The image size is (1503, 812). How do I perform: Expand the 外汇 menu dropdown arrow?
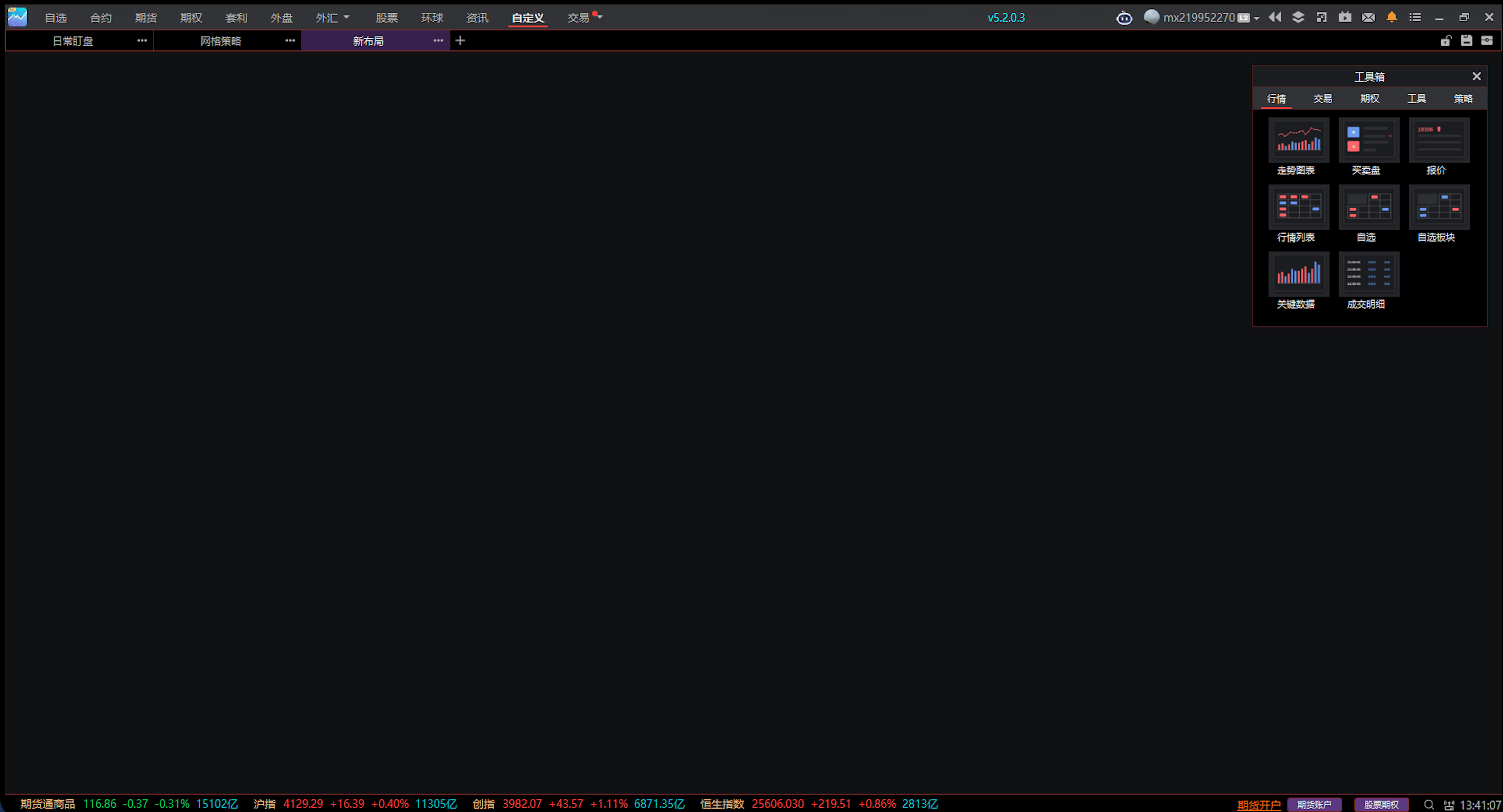[347, 18]
